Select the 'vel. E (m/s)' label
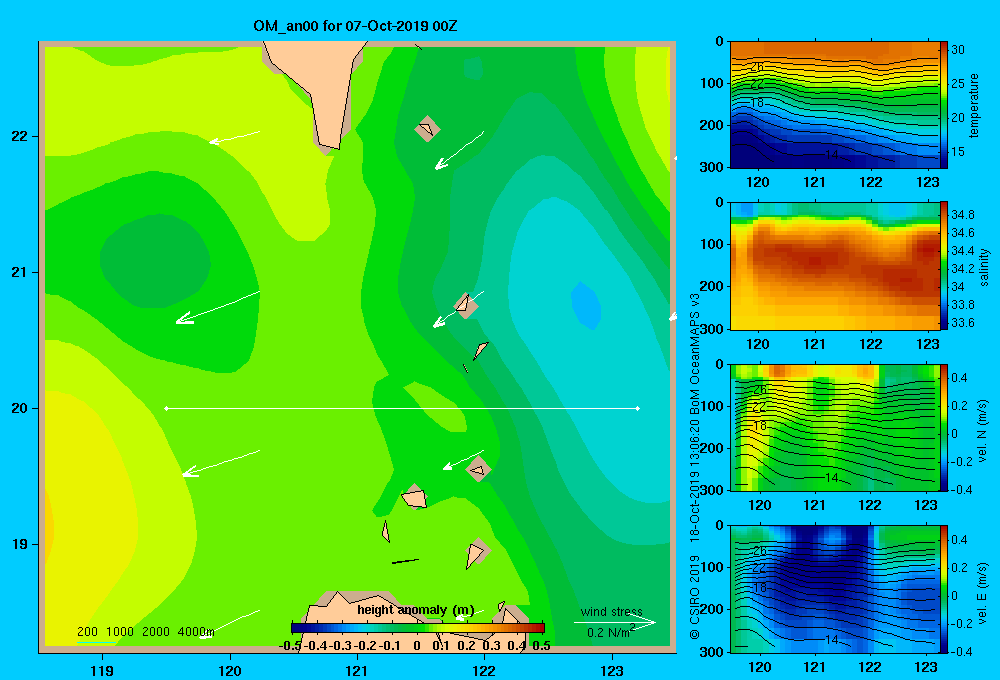This screenshot has height=680, width=1000. pos(983,593)
